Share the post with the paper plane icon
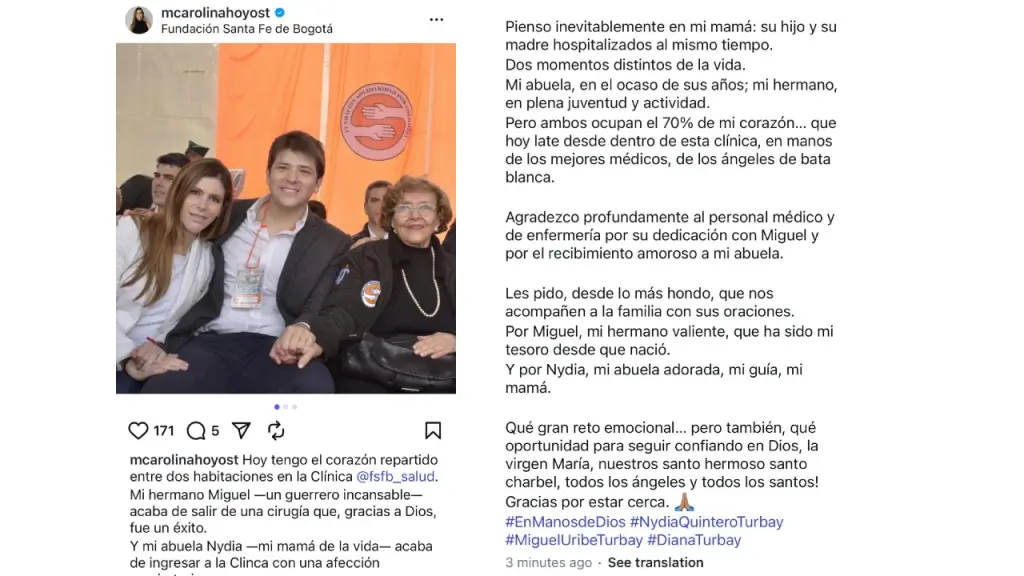This screenshot has height=576, width=1024. (241, 430)
